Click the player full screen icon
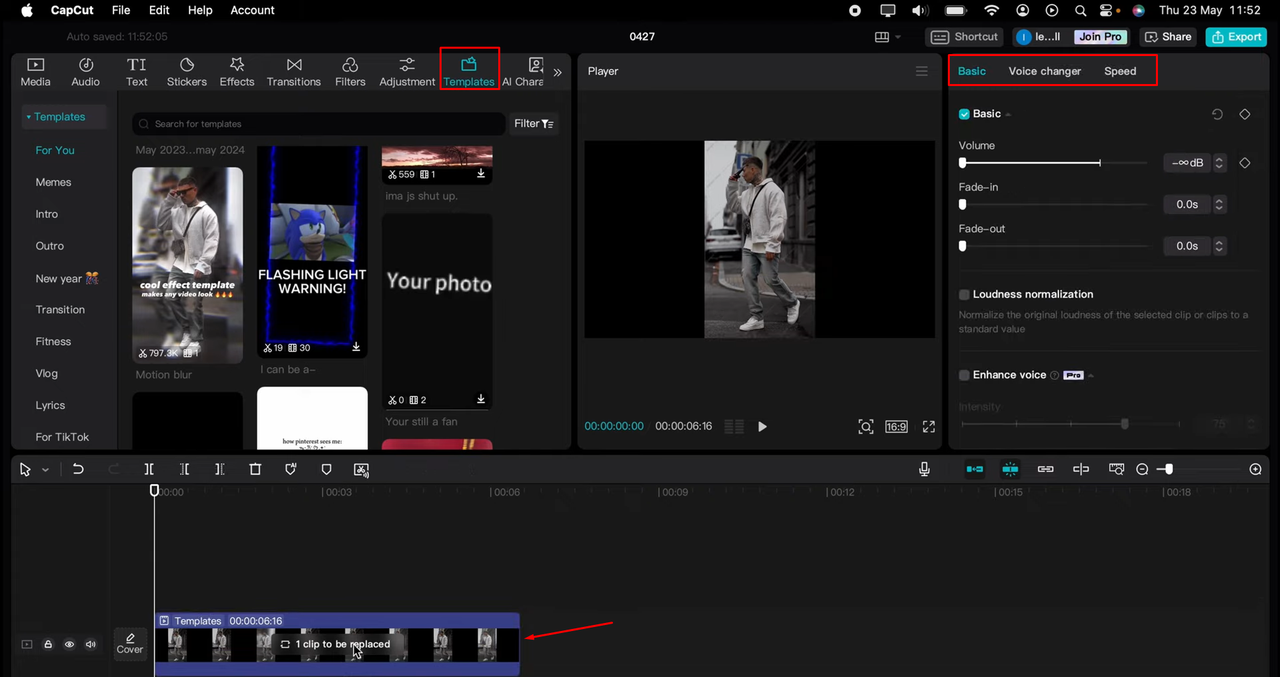Screen dimensions: 1280x677 (x=929, y=427)
